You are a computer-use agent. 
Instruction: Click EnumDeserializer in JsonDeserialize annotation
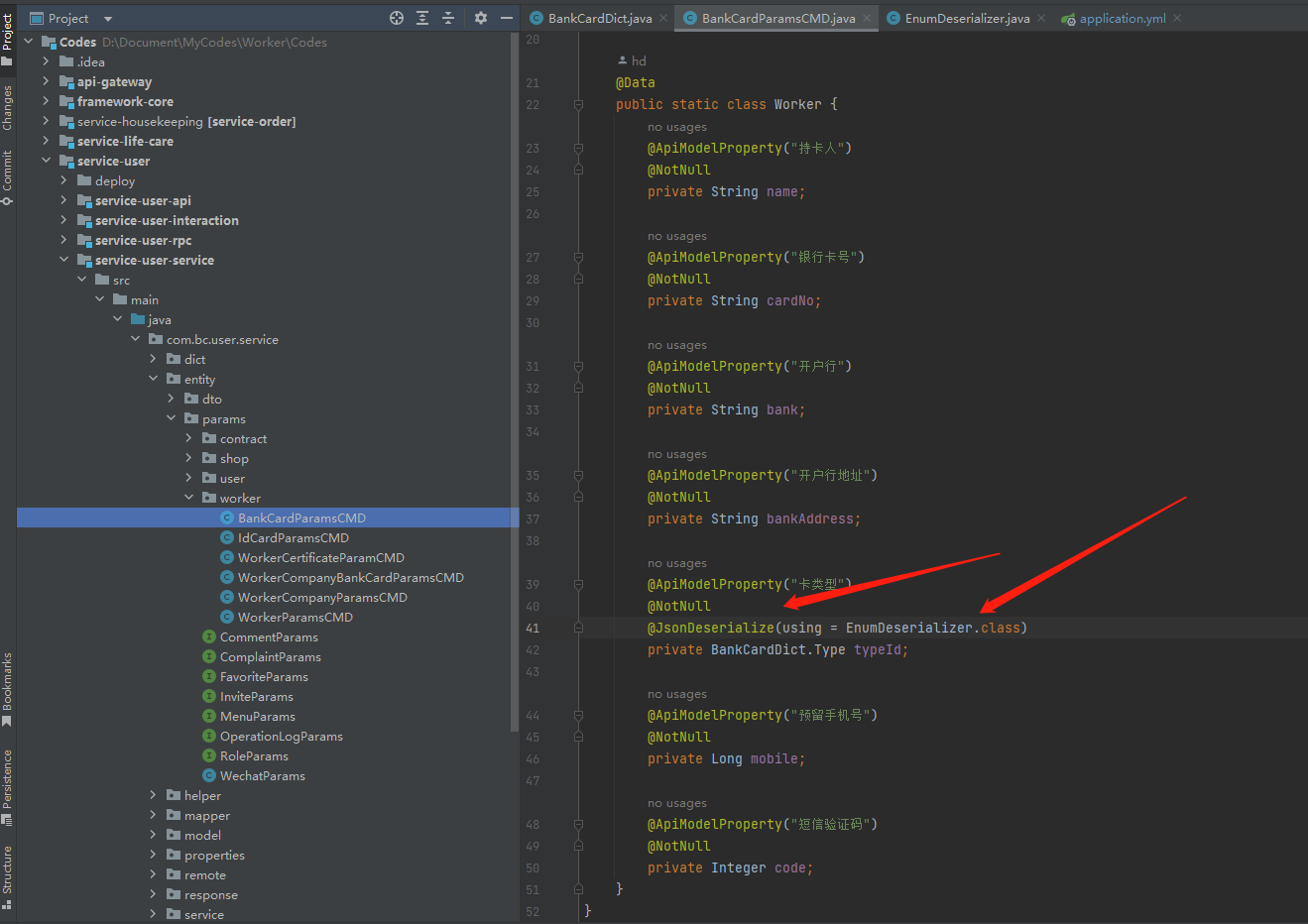(909, 628)
